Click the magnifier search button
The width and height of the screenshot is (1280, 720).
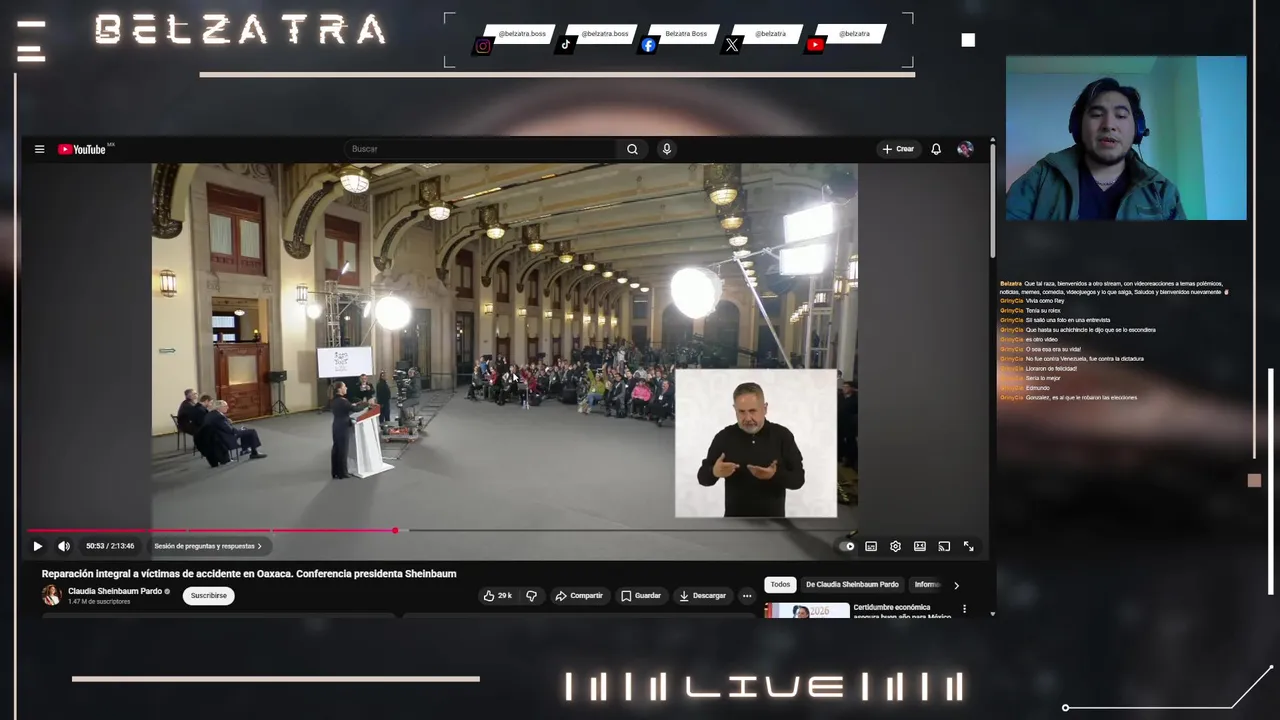click(x=632, y=149)
